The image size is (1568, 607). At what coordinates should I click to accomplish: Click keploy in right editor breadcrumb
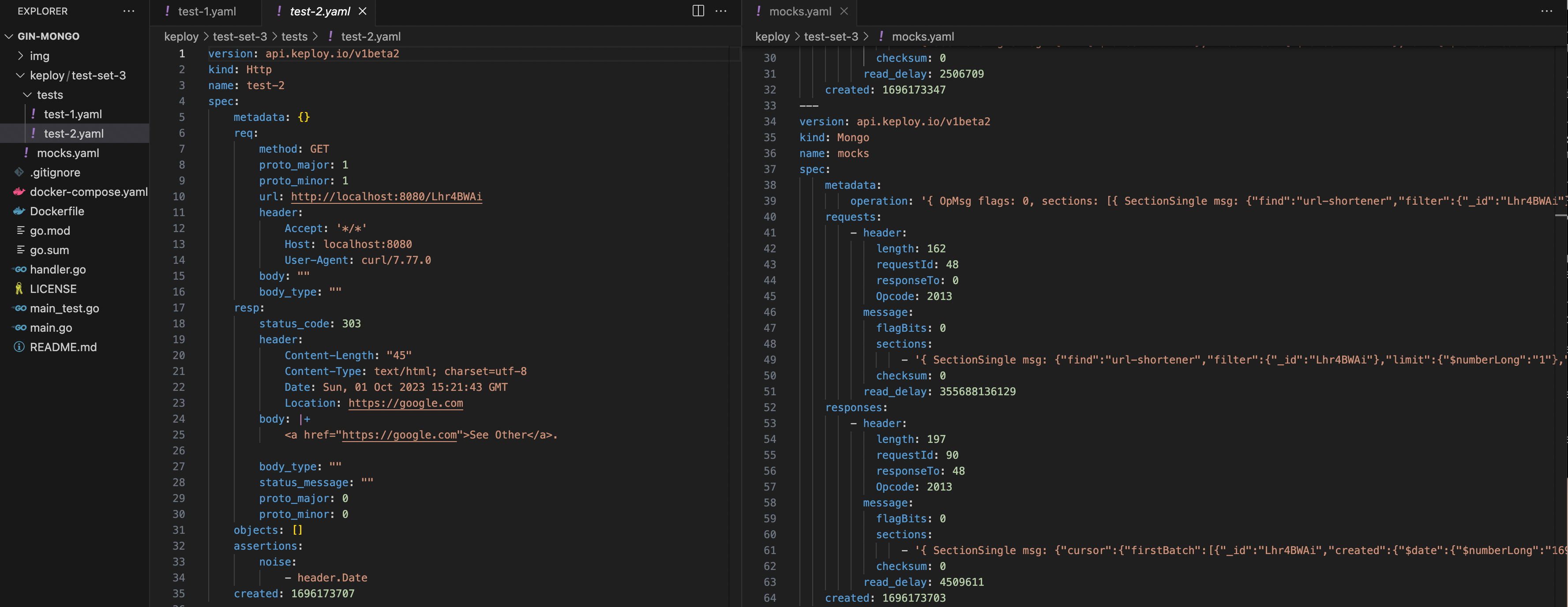[773, 37]
